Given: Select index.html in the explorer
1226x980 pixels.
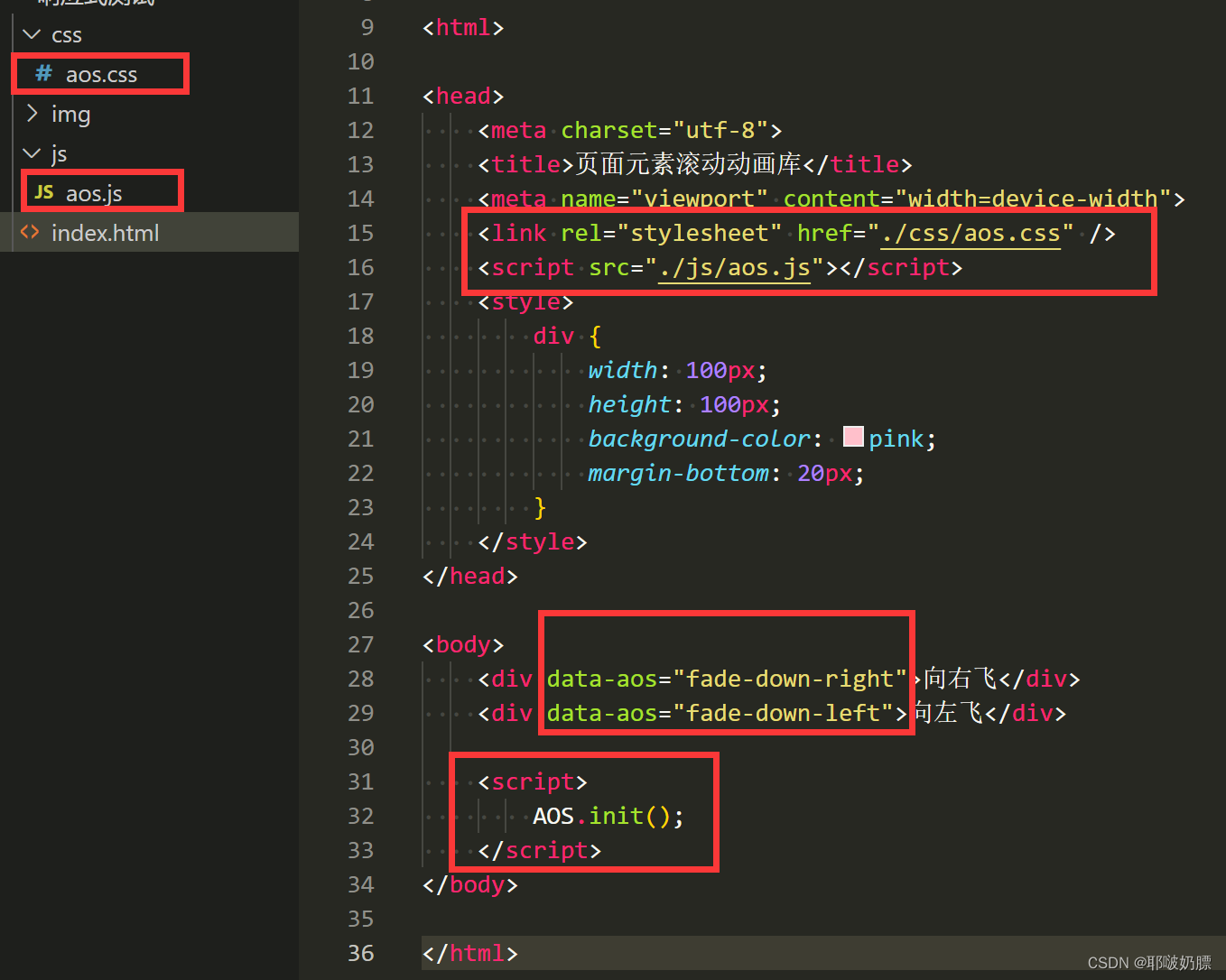Looking at the screenshot, I should click(106, 232).
